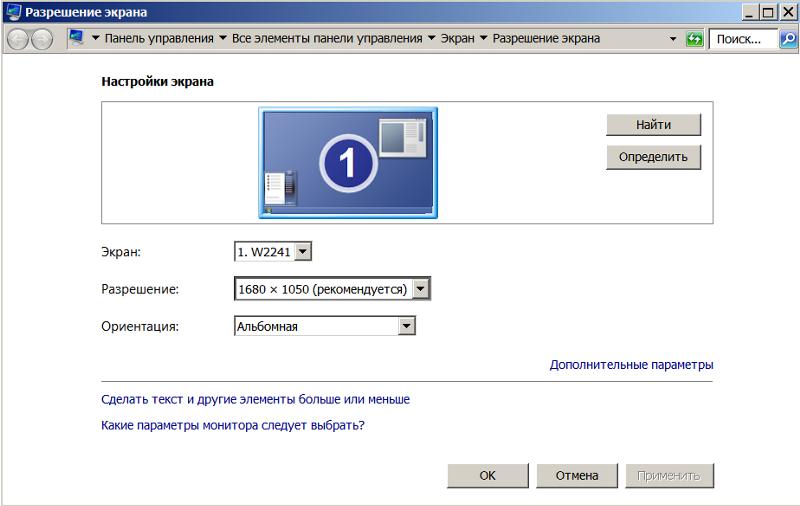This screenshot has height=506, width=800.
Task: Open the Ориентация dropdown Альбомная
Action: coord(324,326)
